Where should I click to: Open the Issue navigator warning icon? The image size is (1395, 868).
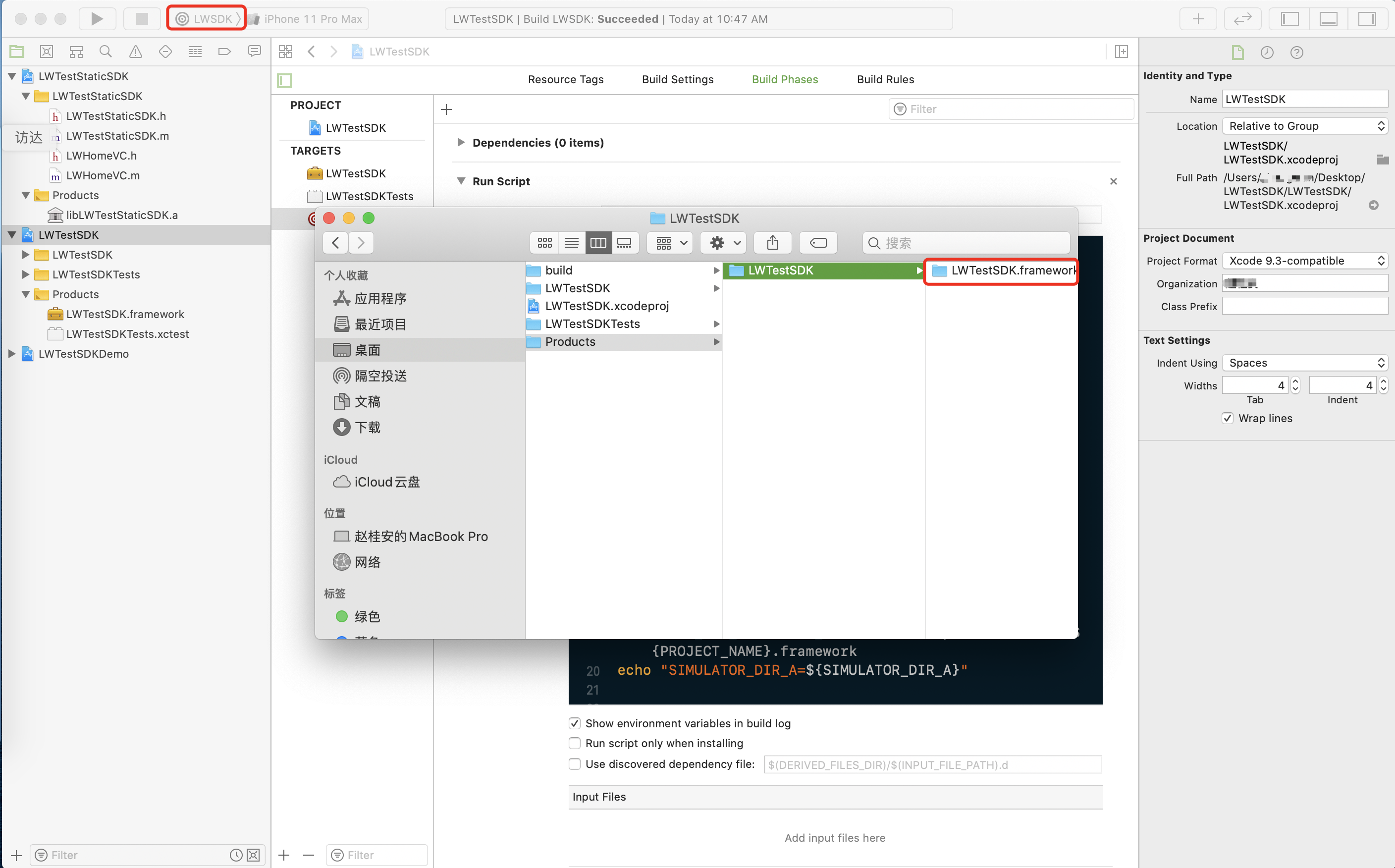click(135, 52)
